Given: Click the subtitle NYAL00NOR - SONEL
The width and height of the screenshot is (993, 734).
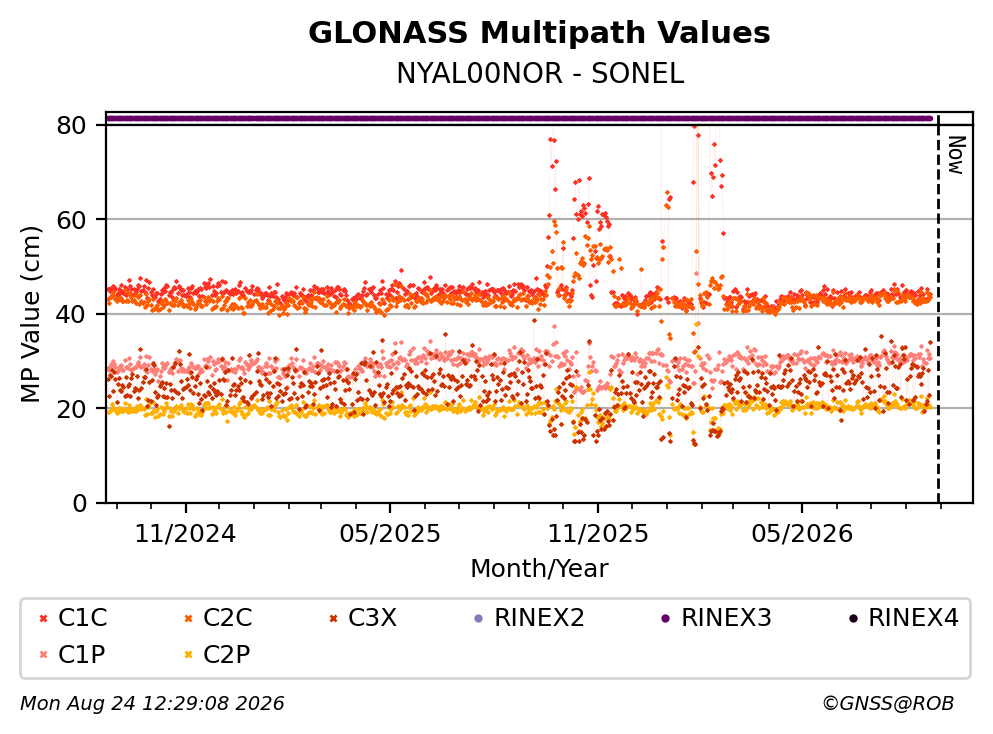Looking at the screenshot, I should tap(540, 74).
